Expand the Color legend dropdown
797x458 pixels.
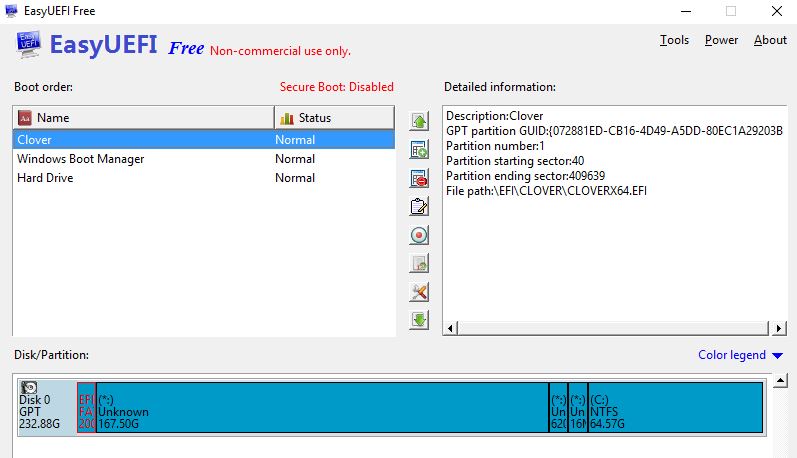(740, 355)
